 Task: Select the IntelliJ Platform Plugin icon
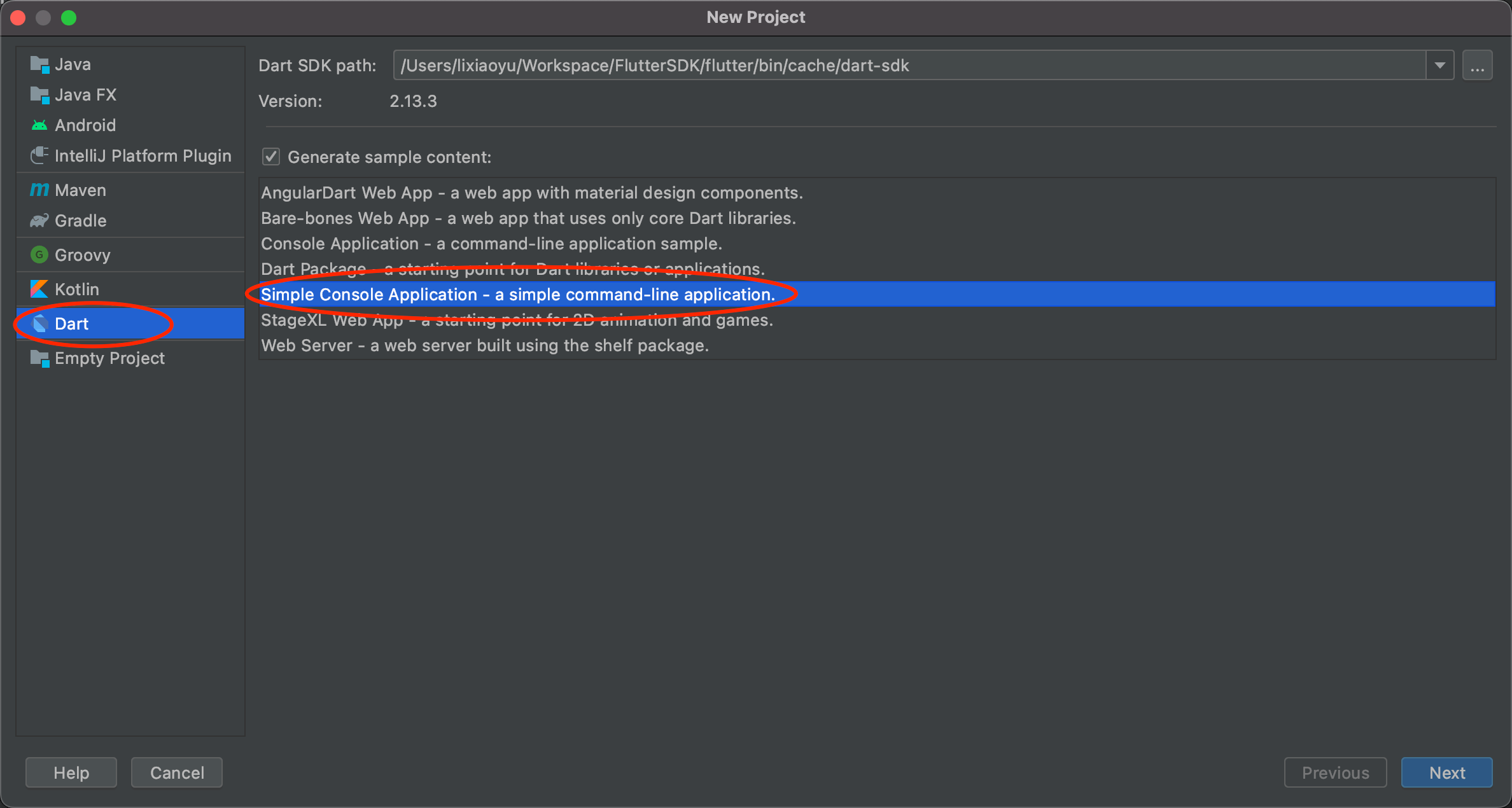pyautogui.click(x=39, y=156)
